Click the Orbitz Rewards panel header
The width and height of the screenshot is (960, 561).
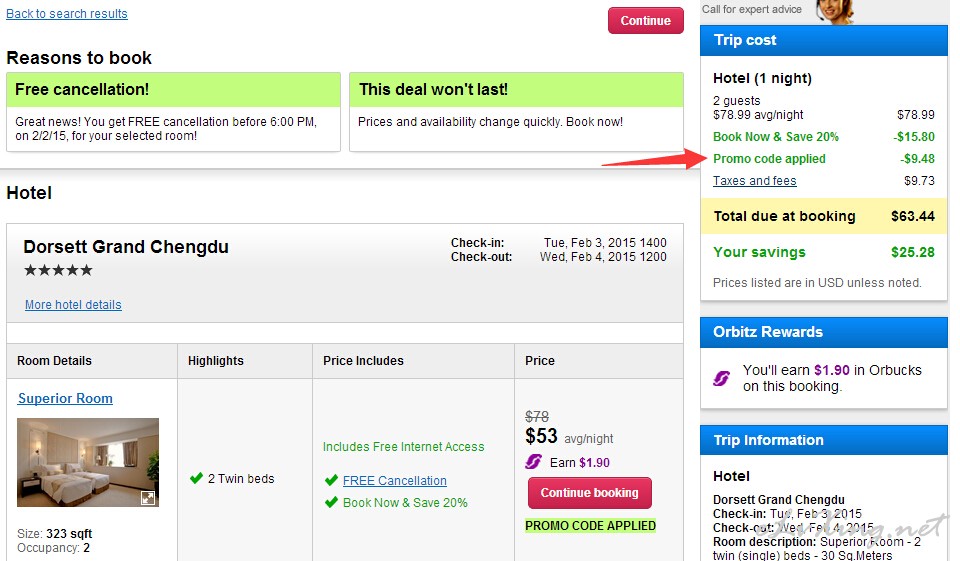point(823,332)
